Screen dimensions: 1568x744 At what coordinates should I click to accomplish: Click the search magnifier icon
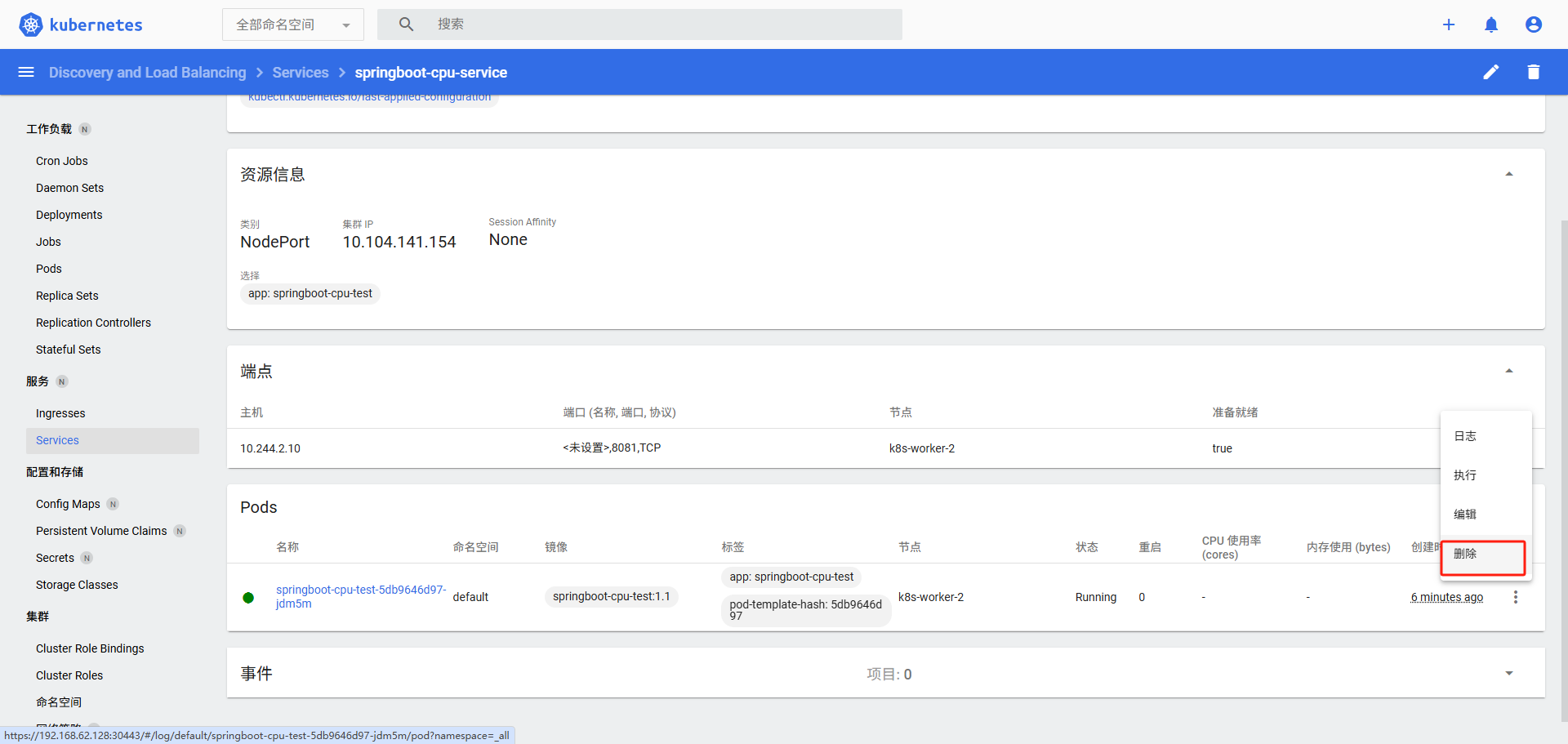click(406, 25)
